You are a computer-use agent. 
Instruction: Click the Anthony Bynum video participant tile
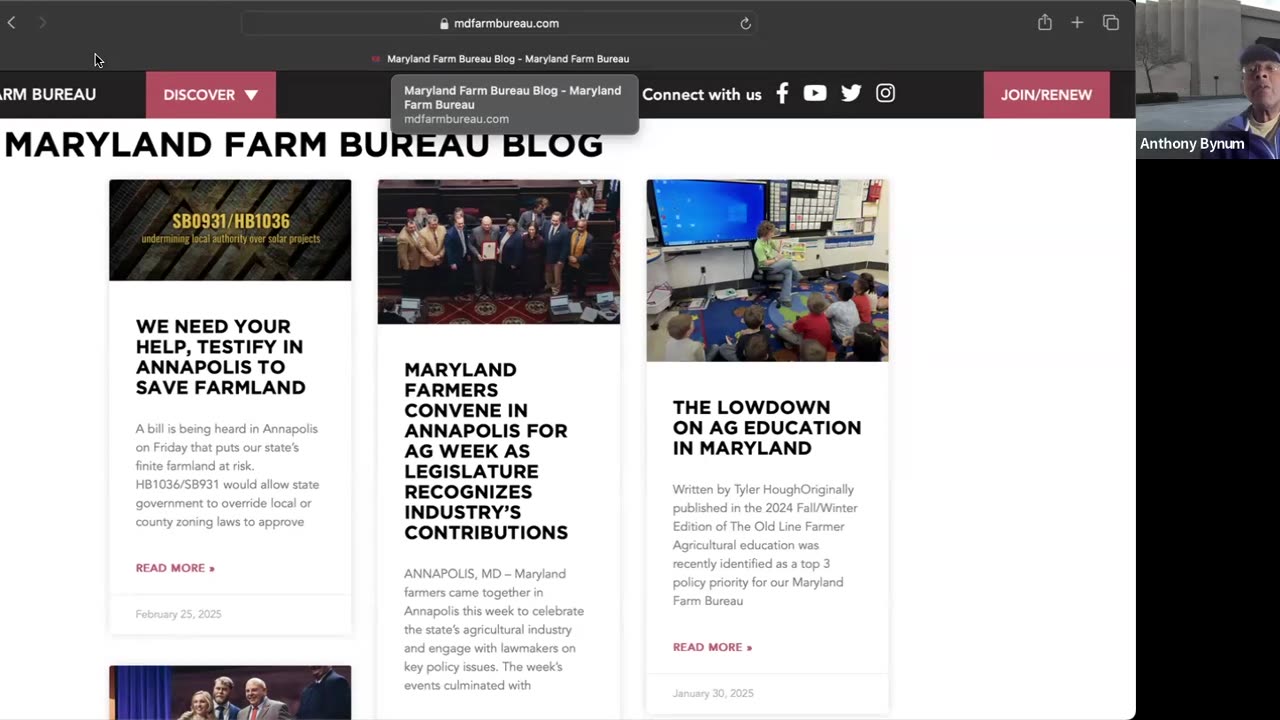pyautogui.click(x=1208, y=79)
